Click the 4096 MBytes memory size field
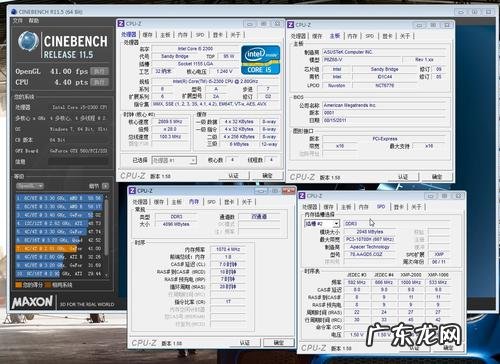Image resolution: width=500 pixels, height=364 pixels. (x=176, y=224)
